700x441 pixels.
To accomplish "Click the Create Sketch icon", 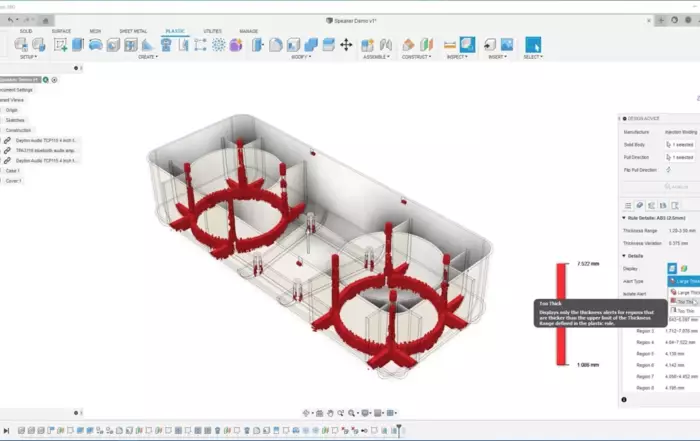I will pos(60,45).
